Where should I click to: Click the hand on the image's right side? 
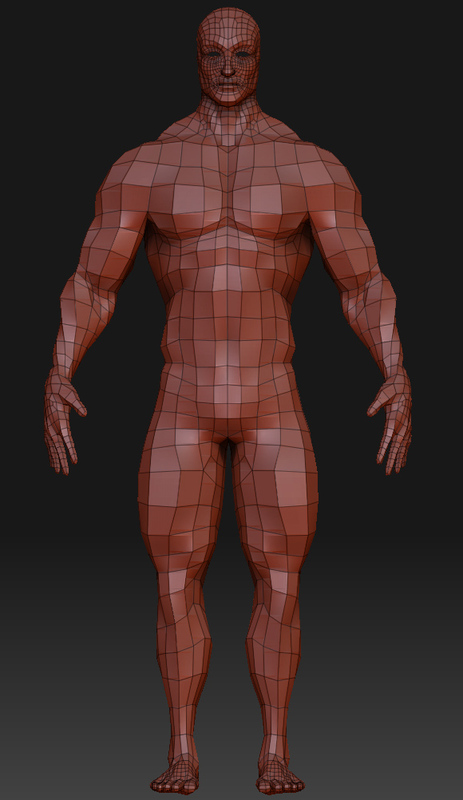(392, 422)
